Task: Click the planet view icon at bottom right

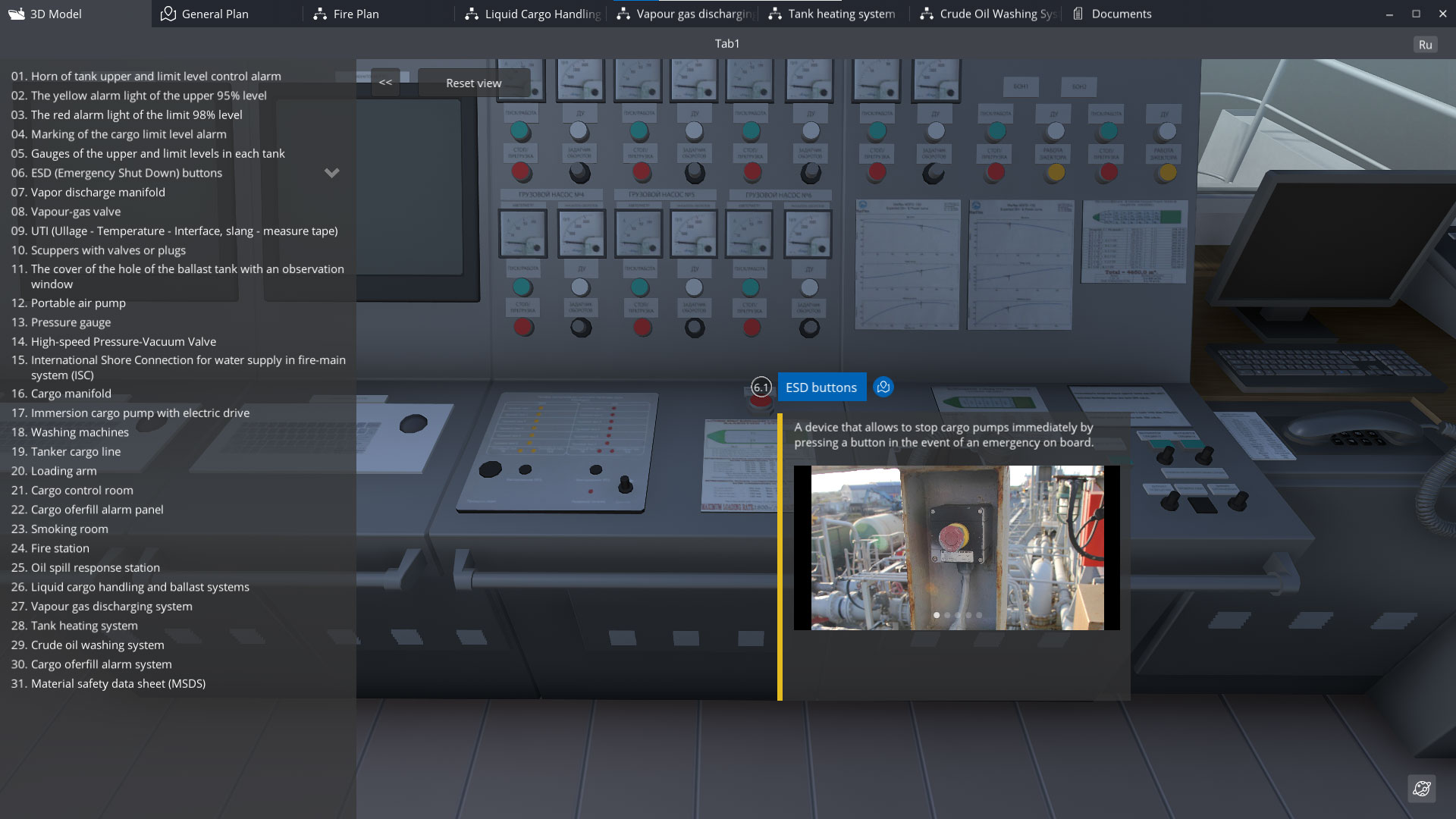Action: click(x=1422, y=789)
